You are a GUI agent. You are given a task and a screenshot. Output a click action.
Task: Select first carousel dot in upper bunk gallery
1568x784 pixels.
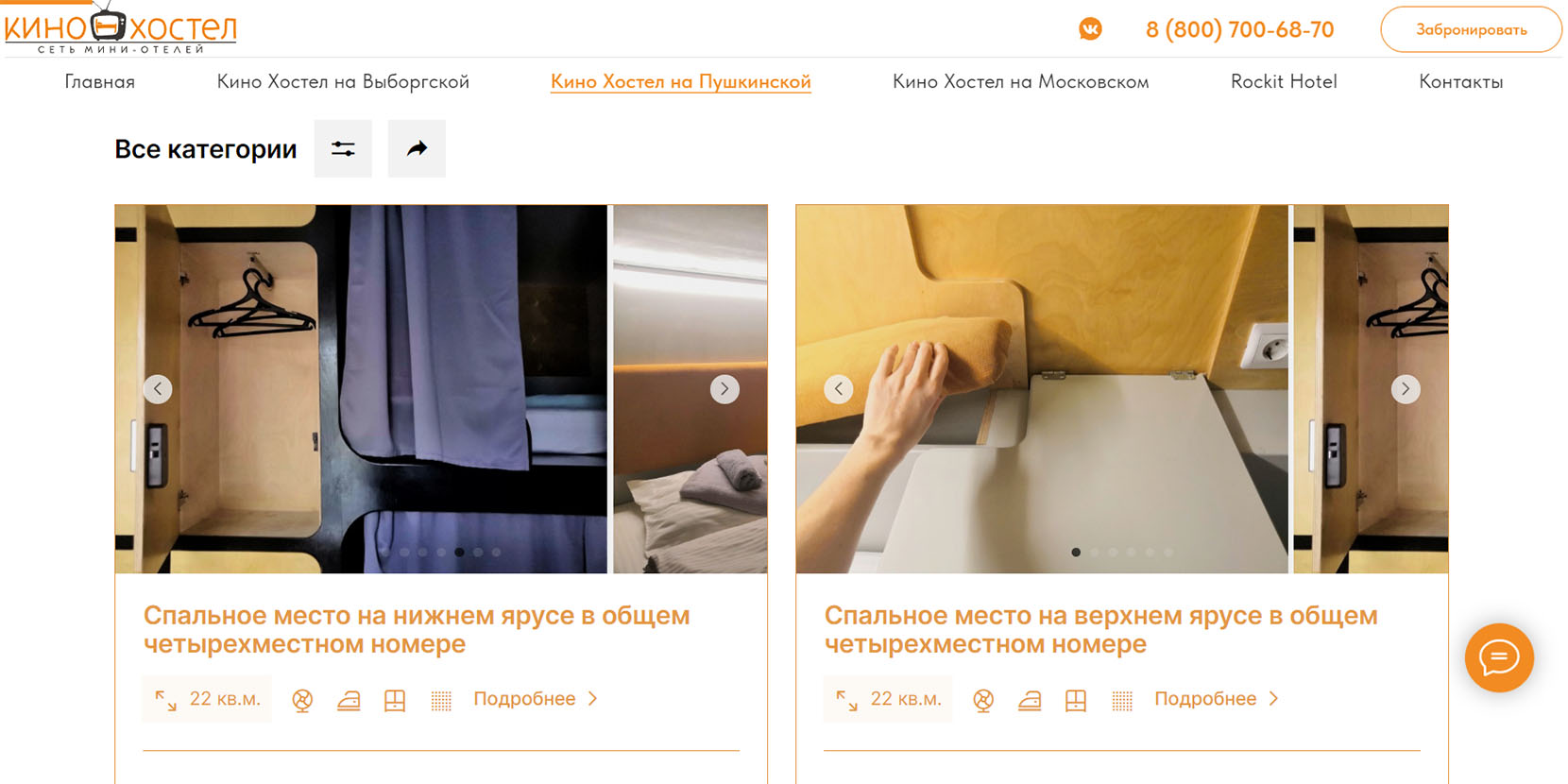(1076, 553)
